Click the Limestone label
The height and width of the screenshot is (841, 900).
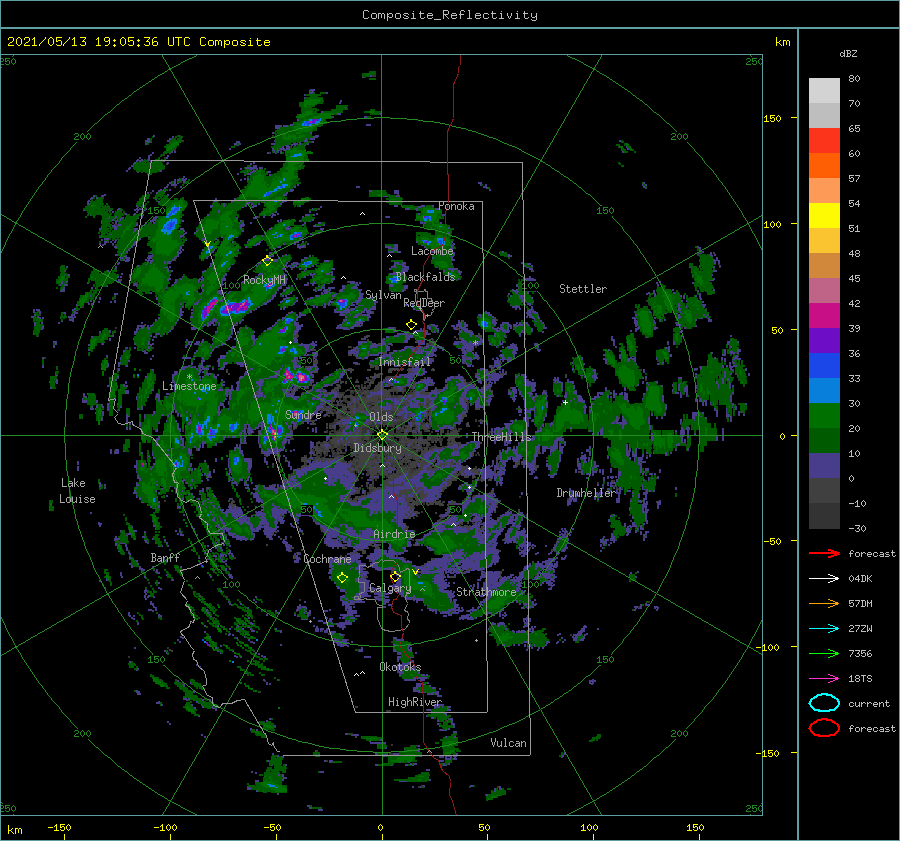tap(189, 386)
